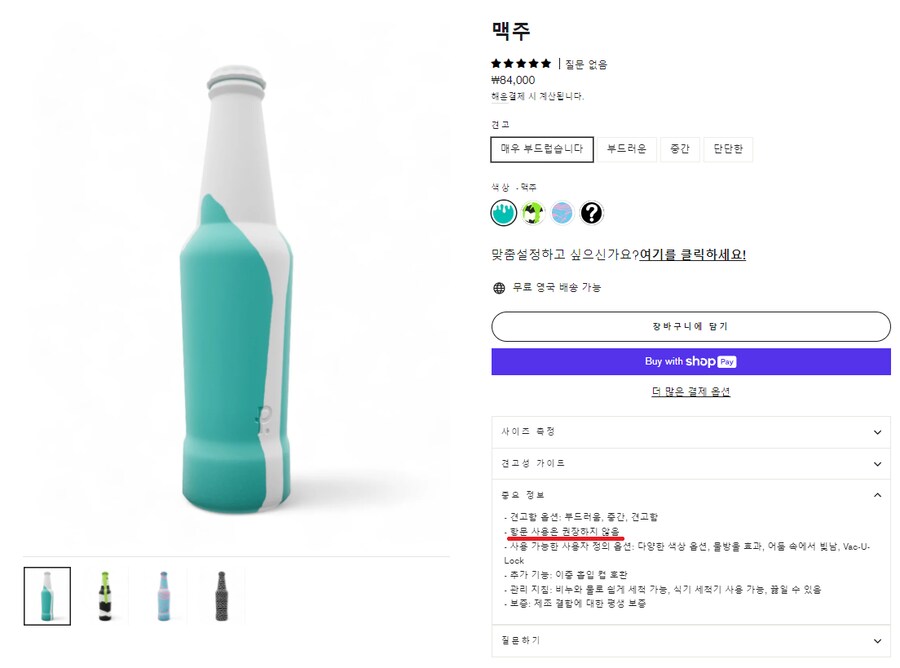Show the black patterned bottle thumbnail
Image resolution: width=900 pixels, height=668 pixels.
(x=221, y=596)
